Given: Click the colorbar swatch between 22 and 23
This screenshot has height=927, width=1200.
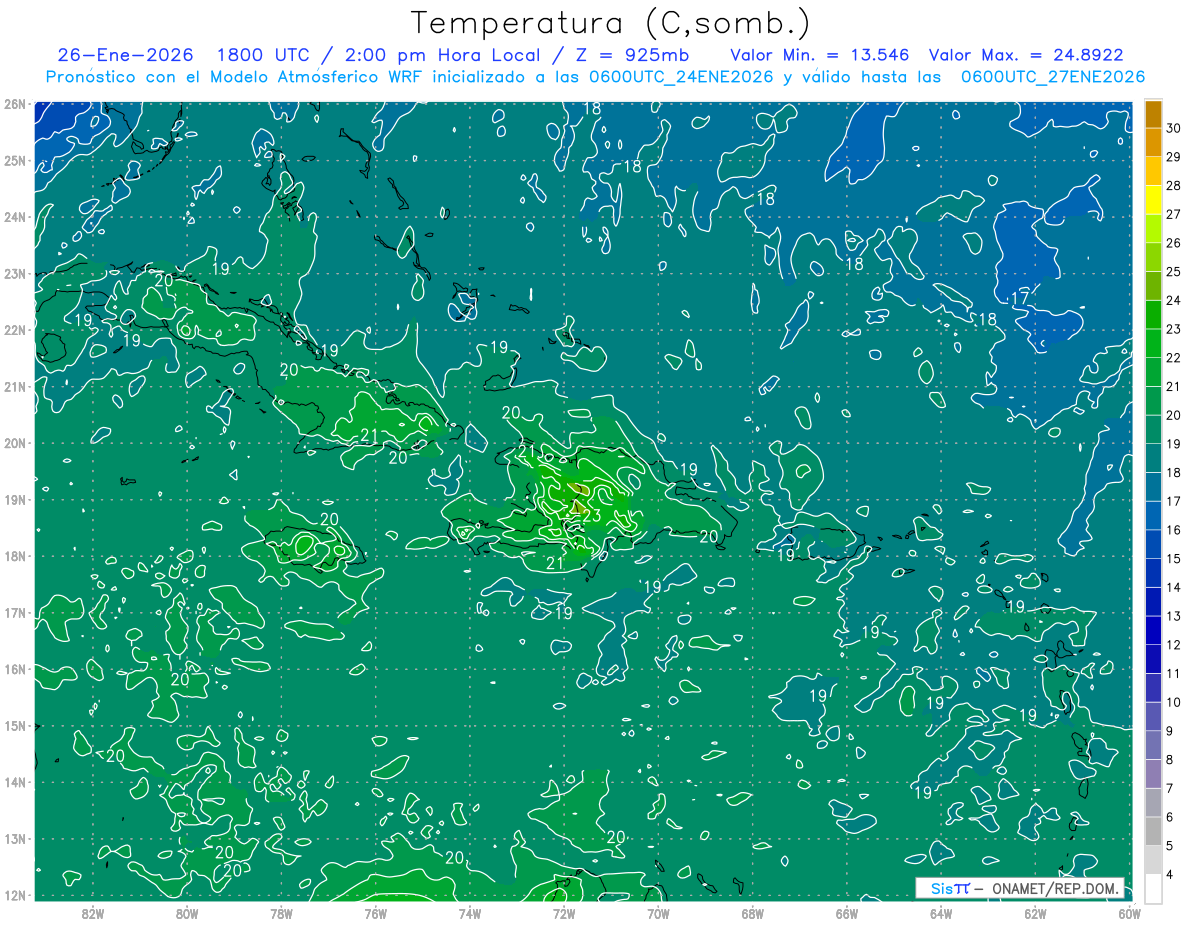Looking at the screenshot, I should click(x=1153, y=344).
